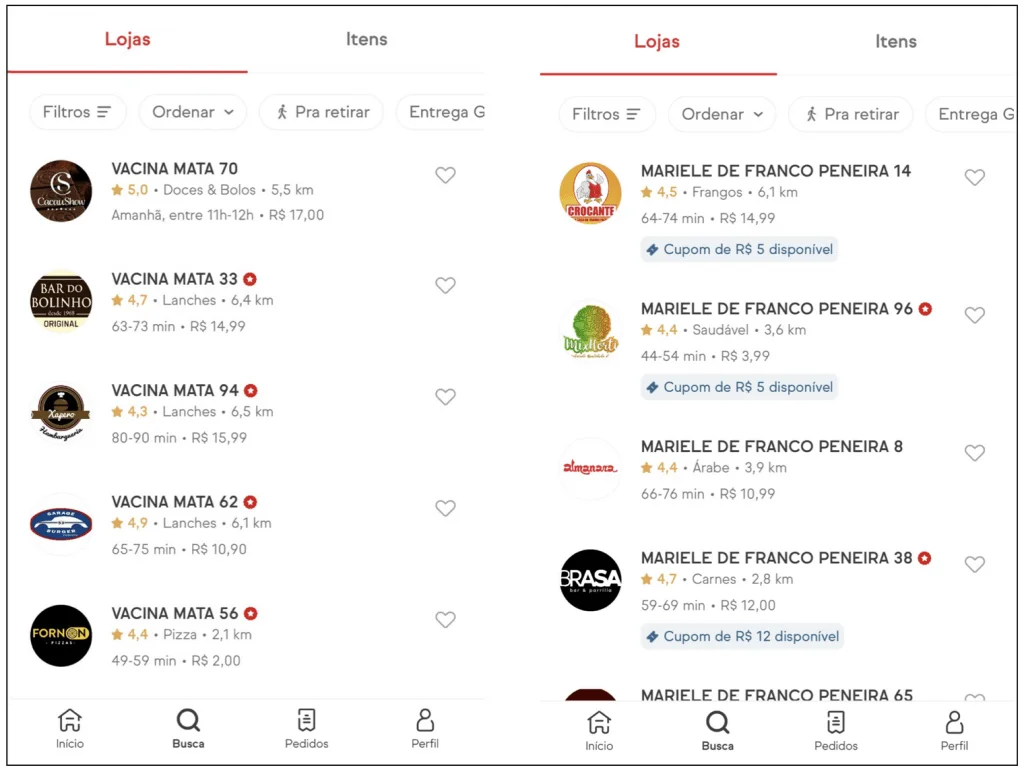Open MARIELE DE FRANCO PENEIRA 96 title

[x=776, y=309]
